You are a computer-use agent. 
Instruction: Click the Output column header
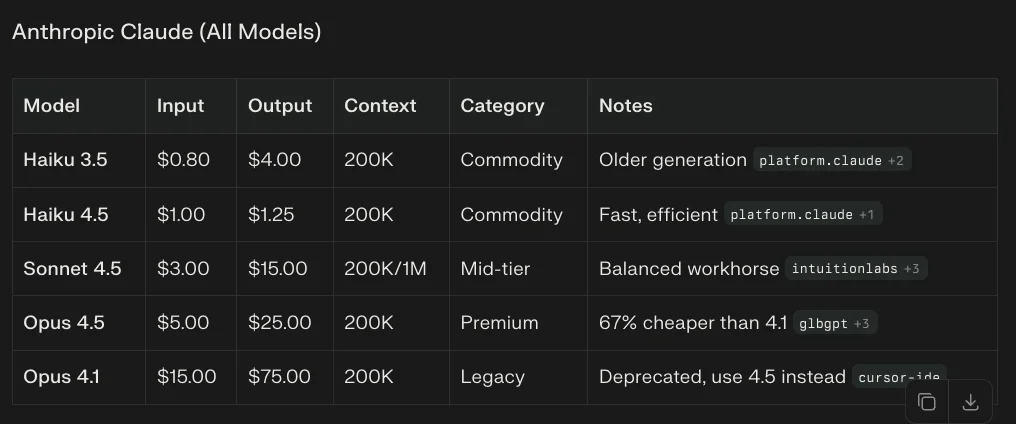click(x=279, y=106)
